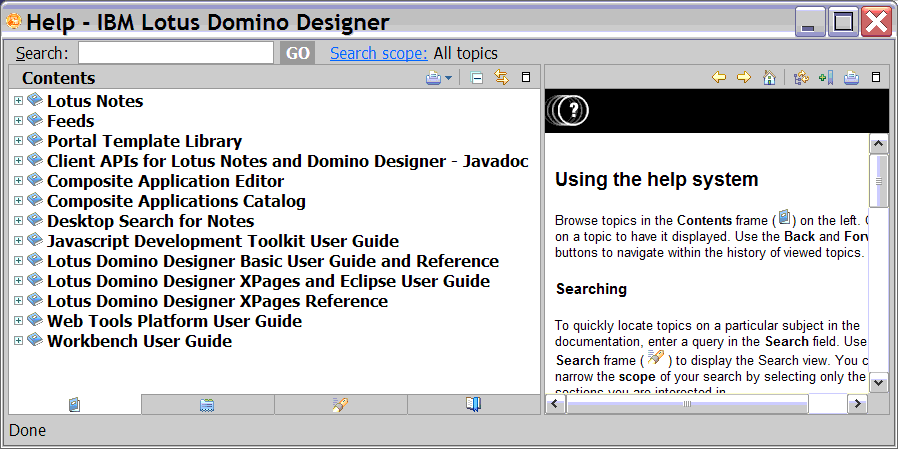The width and height of the screenshot is (905, 451).
Task: Click the help question mark logo banner
Action: [568, 110]
